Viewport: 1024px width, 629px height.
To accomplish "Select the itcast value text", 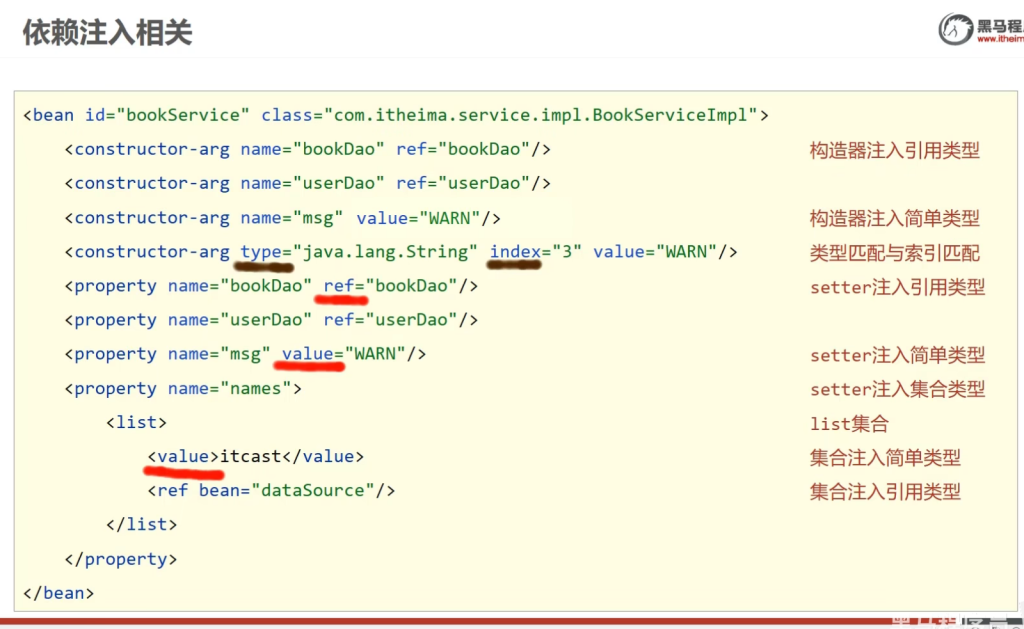I will click(x=251, y=457).
